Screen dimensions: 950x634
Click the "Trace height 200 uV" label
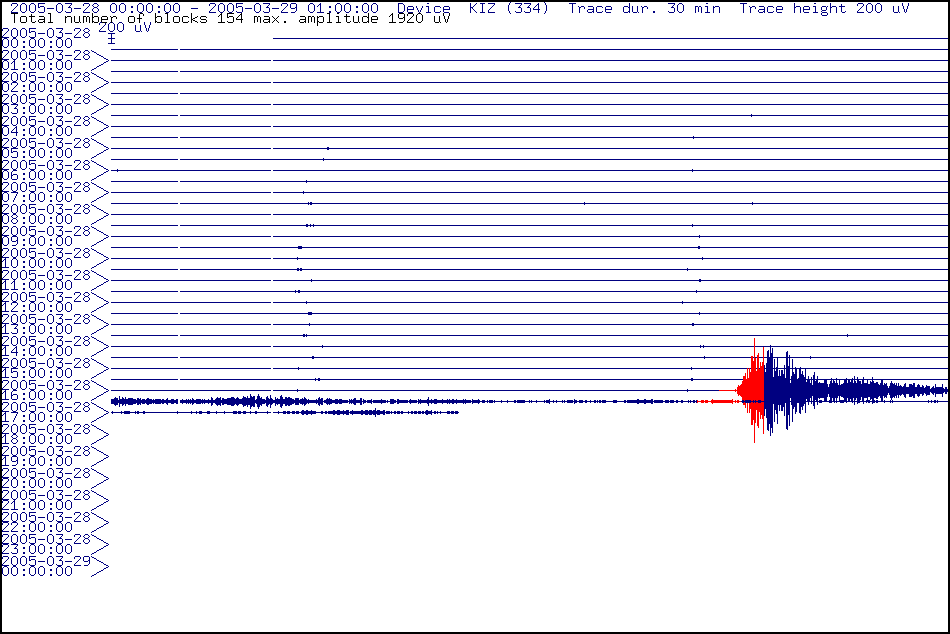pos(824,8)
